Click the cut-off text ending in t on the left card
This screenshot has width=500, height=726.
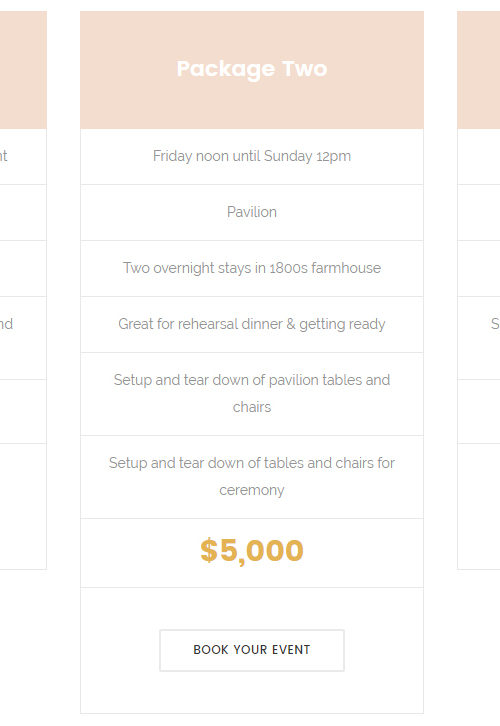point(4,156)
